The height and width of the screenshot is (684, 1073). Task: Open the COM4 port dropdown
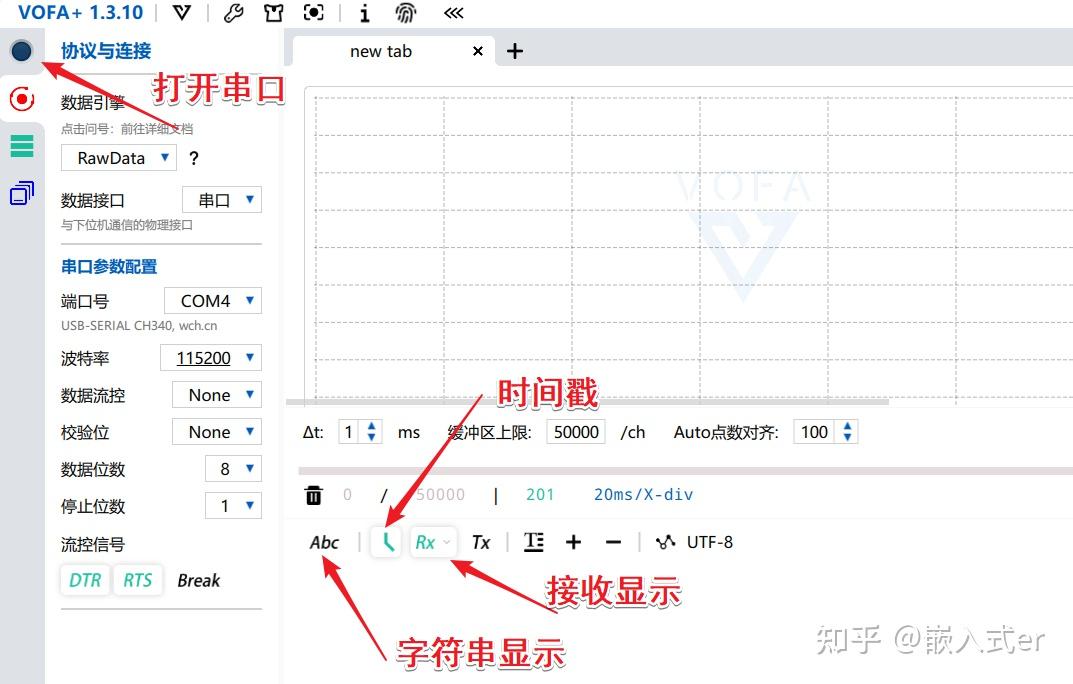pos(212,300)
